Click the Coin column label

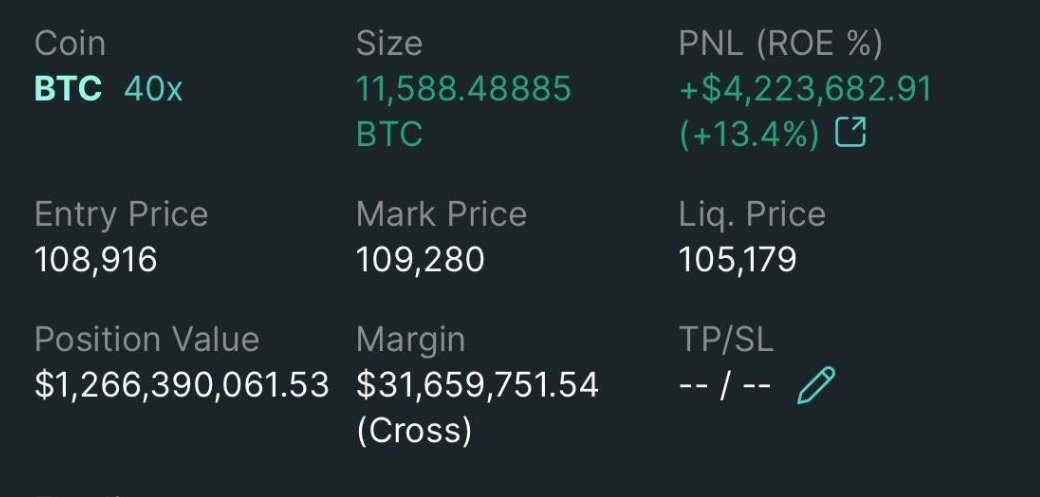click(x=70, y=44)
